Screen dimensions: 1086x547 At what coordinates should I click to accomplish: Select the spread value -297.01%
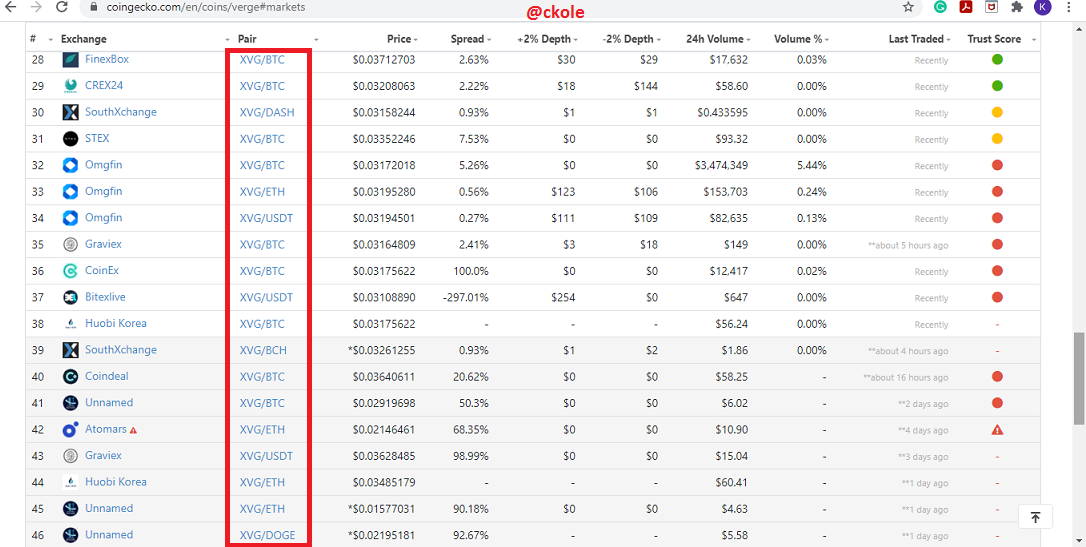pyautogui.click(x=465, y=298)
